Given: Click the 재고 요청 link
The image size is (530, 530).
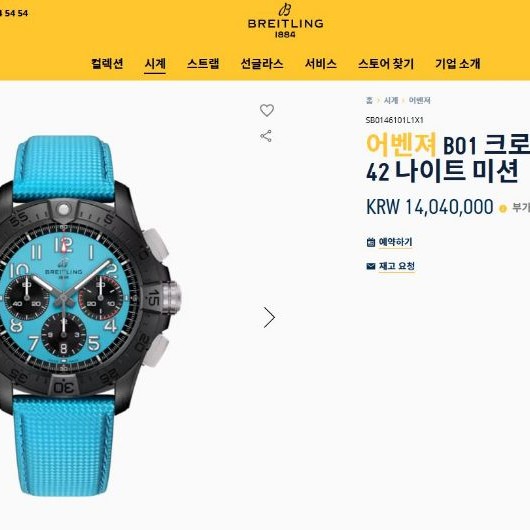Looking at the screenshot, I should [x=396, y=266].
